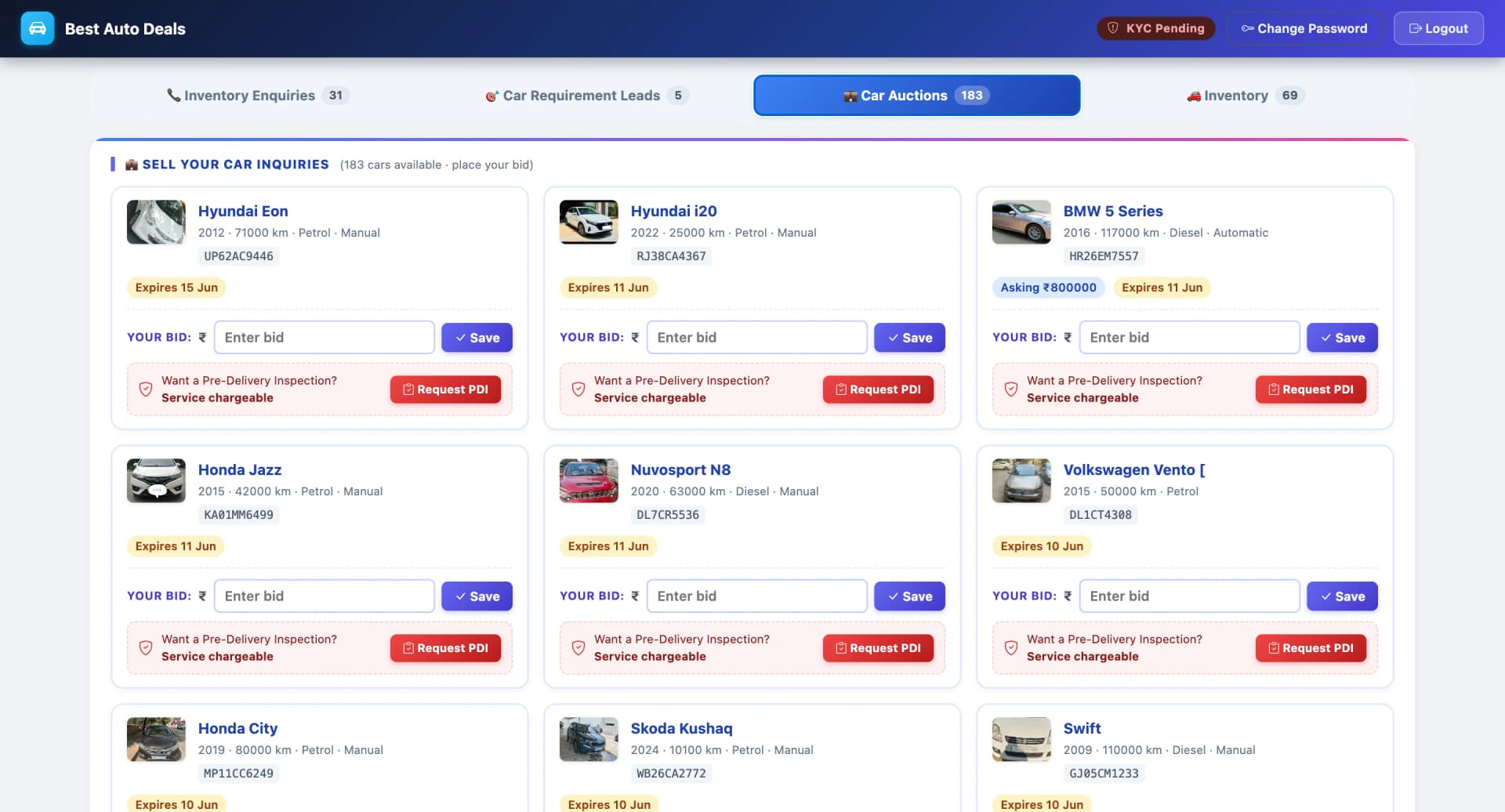Request PDI for the Honda Jazz
The image size is (1505, 812).
click(x=445, y=648)
